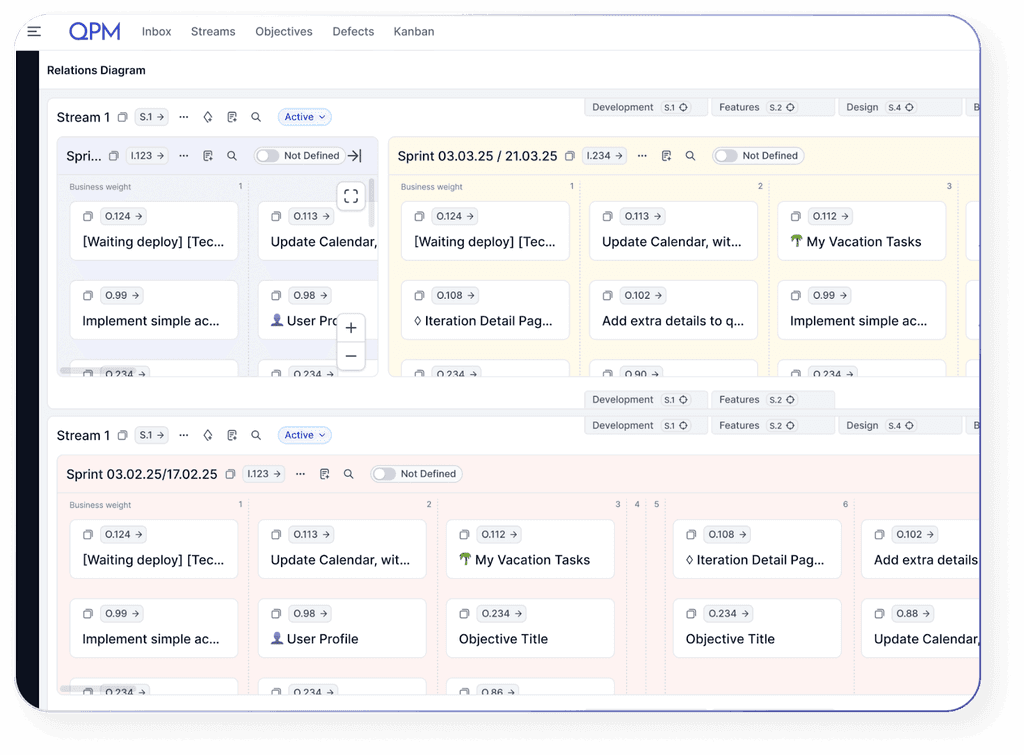This screenshot has height=755, width=1024.
Task: Click the search icon in Sprint 03.03.25 header
Action: 690,156
